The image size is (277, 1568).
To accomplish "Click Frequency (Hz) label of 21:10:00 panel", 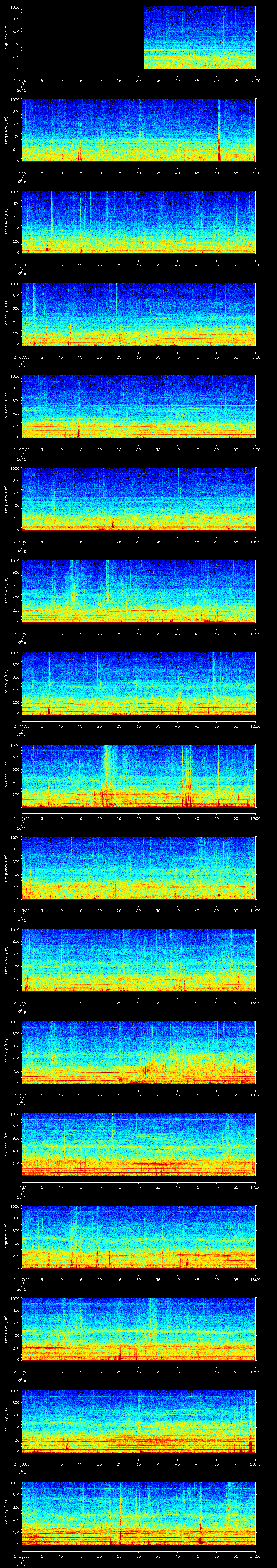I will [x=6, y=591].
